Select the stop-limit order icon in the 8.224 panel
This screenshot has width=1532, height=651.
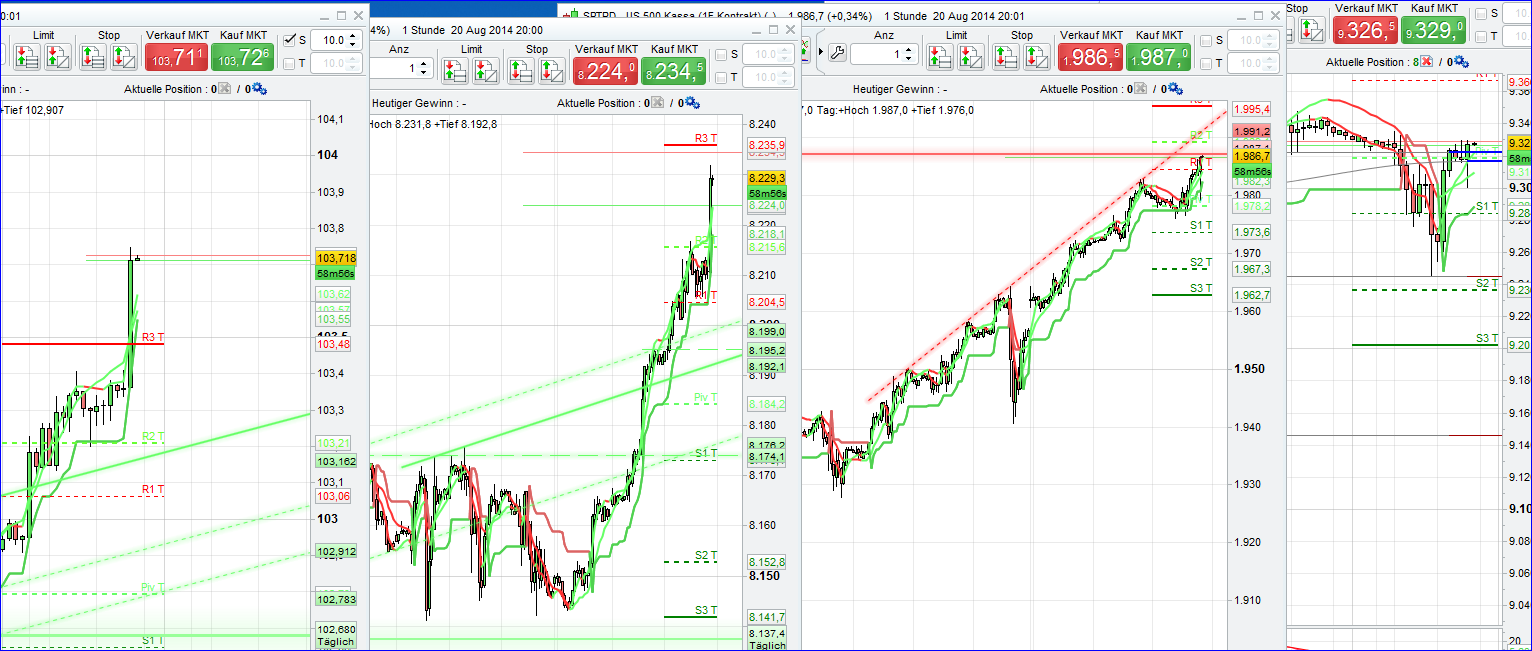pyautogui.click(x=551, y=72)
